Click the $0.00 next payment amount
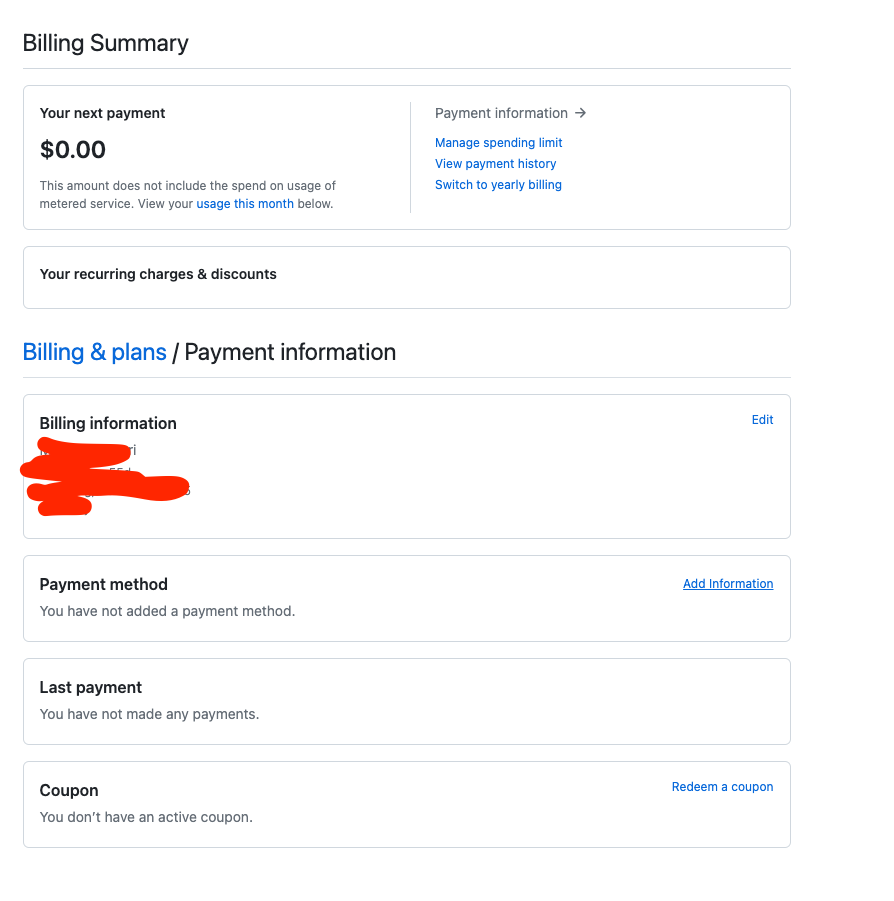894x901 pixels. point(72,149)
